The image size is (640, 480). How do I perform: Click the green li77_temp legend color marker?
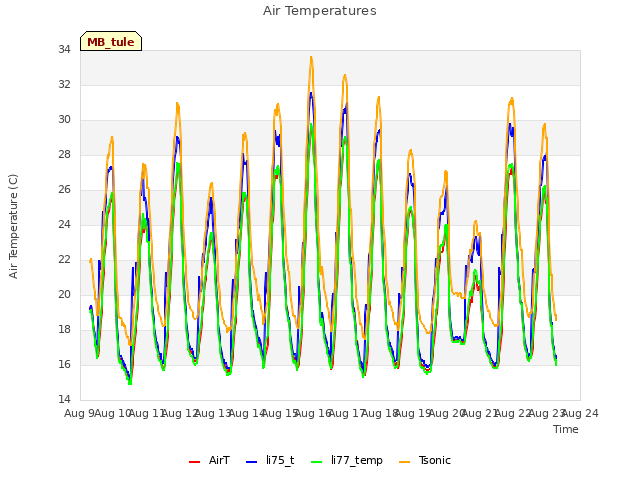(317, 462)
